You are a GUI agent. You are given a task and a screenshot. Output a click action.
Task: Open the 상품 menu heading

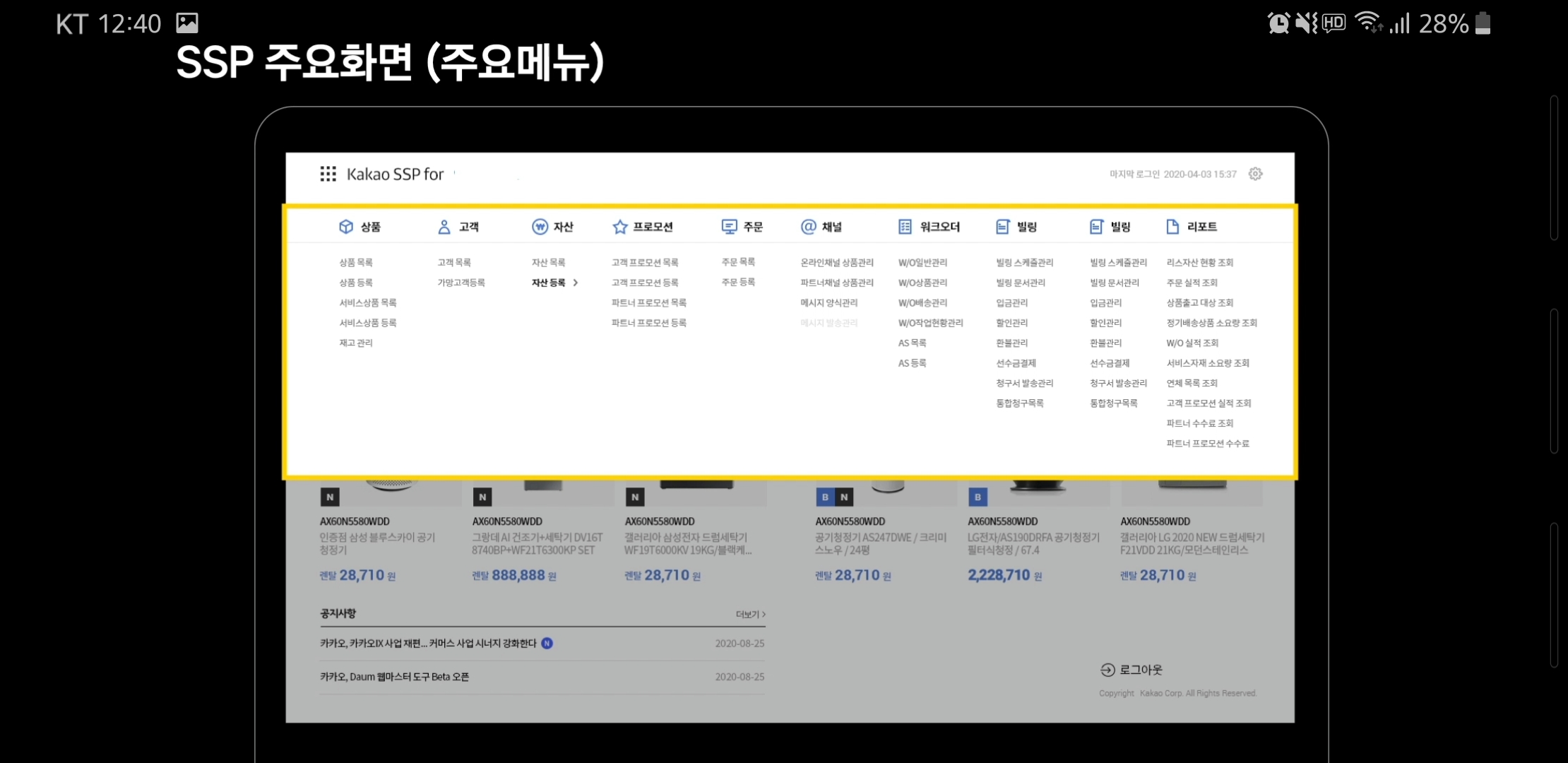click(371, 227)
